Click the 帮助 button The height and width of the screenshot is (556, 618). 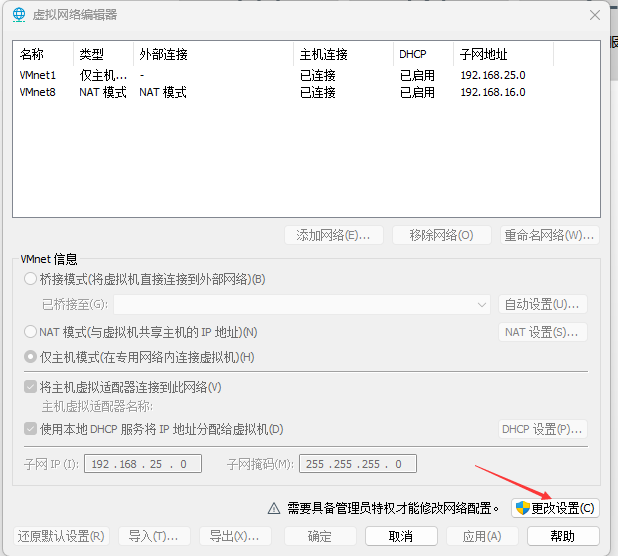(563, 536)
